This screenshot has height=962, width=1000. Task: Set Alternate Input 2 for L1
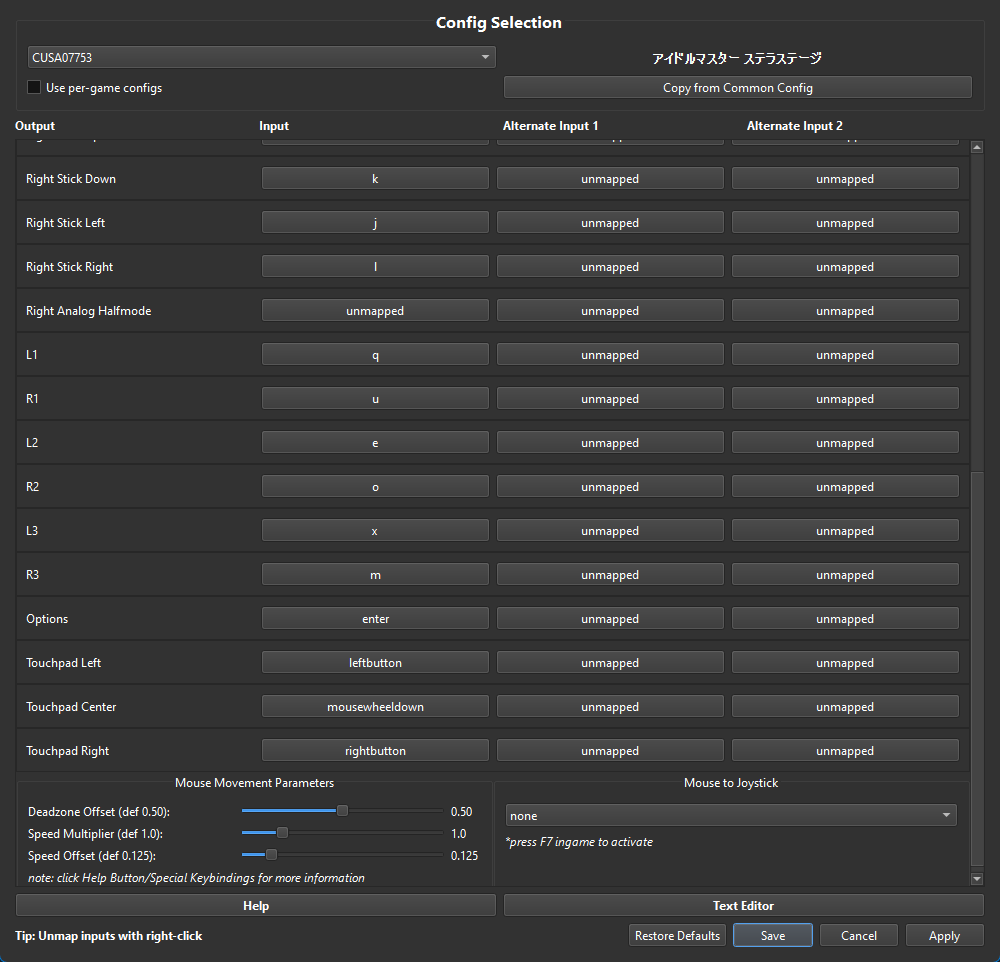coord(845,355)
